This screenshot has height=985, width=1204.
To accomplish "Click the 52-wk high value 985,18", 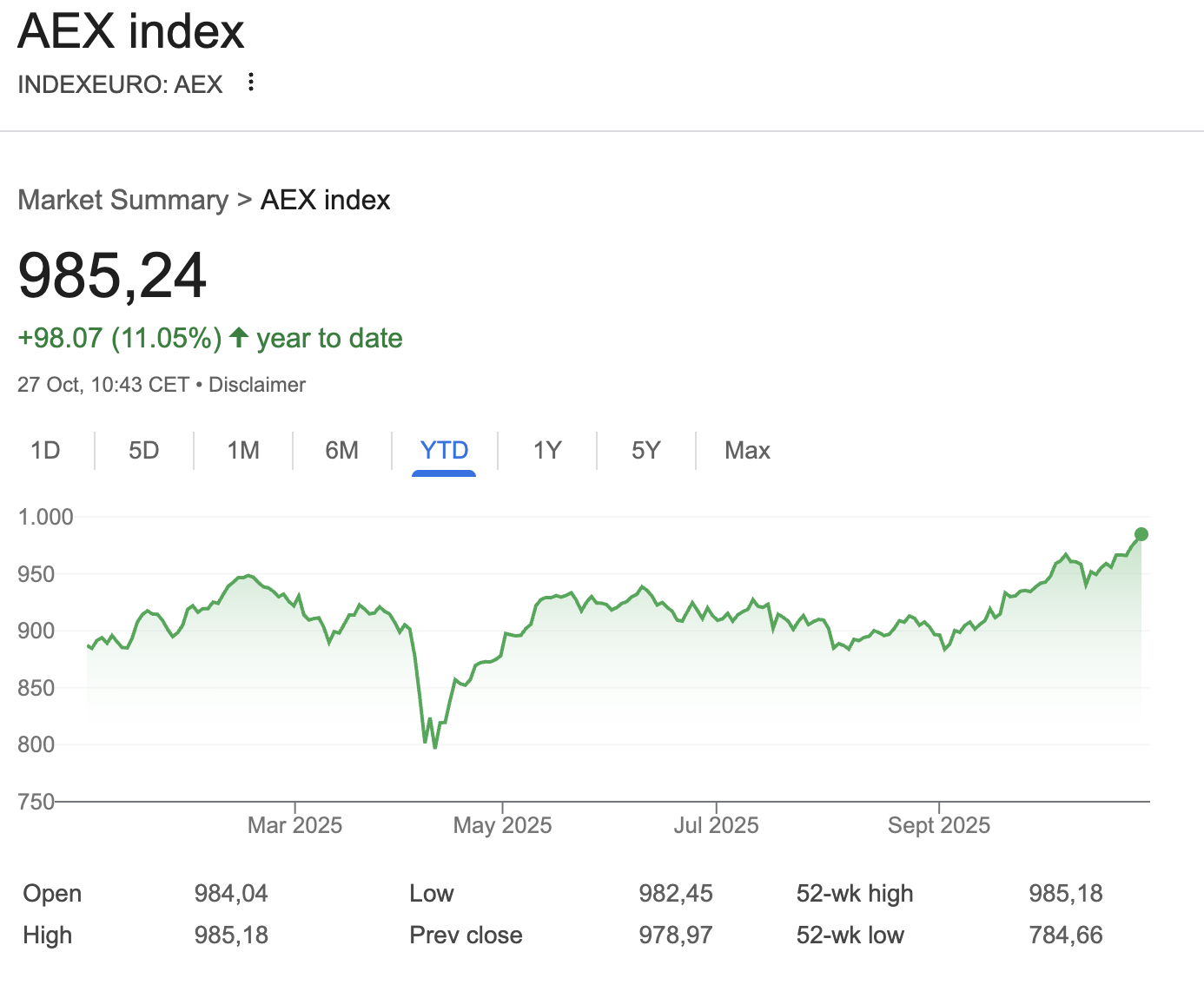I will [1065, 893].
